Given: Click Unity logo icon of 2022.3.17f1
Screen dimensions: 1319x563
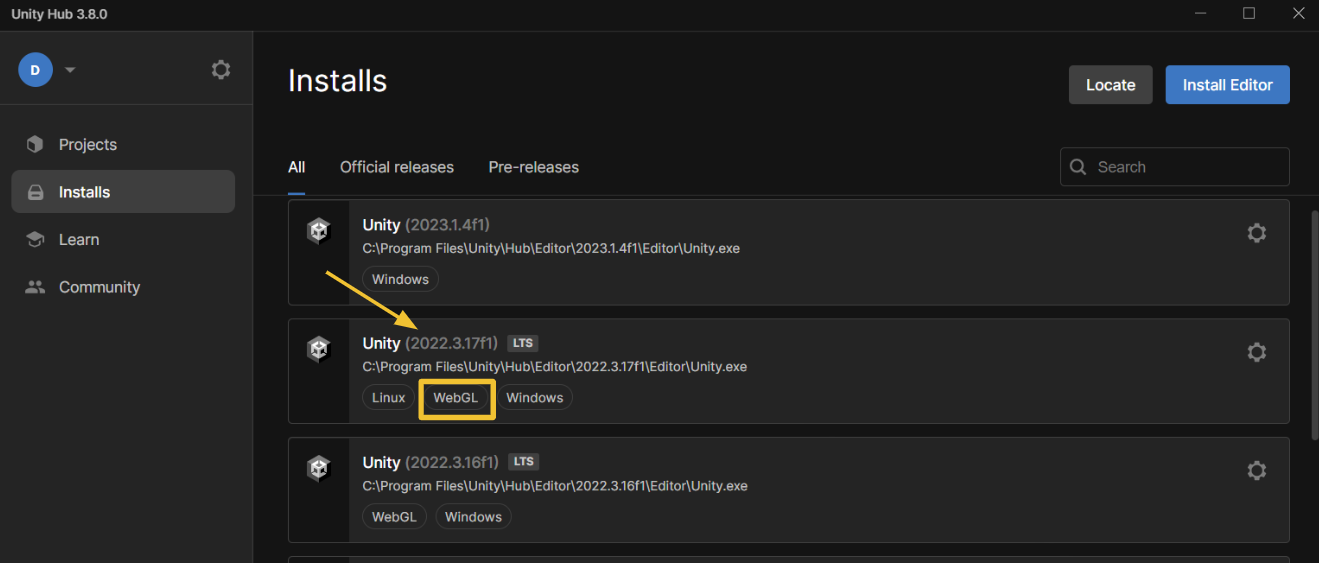Looking at the screenshot, I should pyautogui.click(x=318, y=349).
